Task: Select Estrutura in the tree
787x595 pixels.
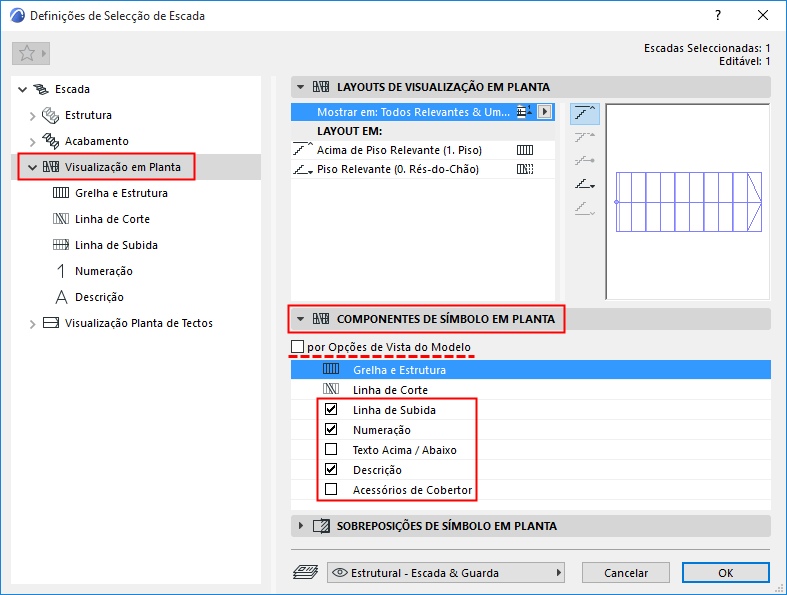Action: point(88,115)
